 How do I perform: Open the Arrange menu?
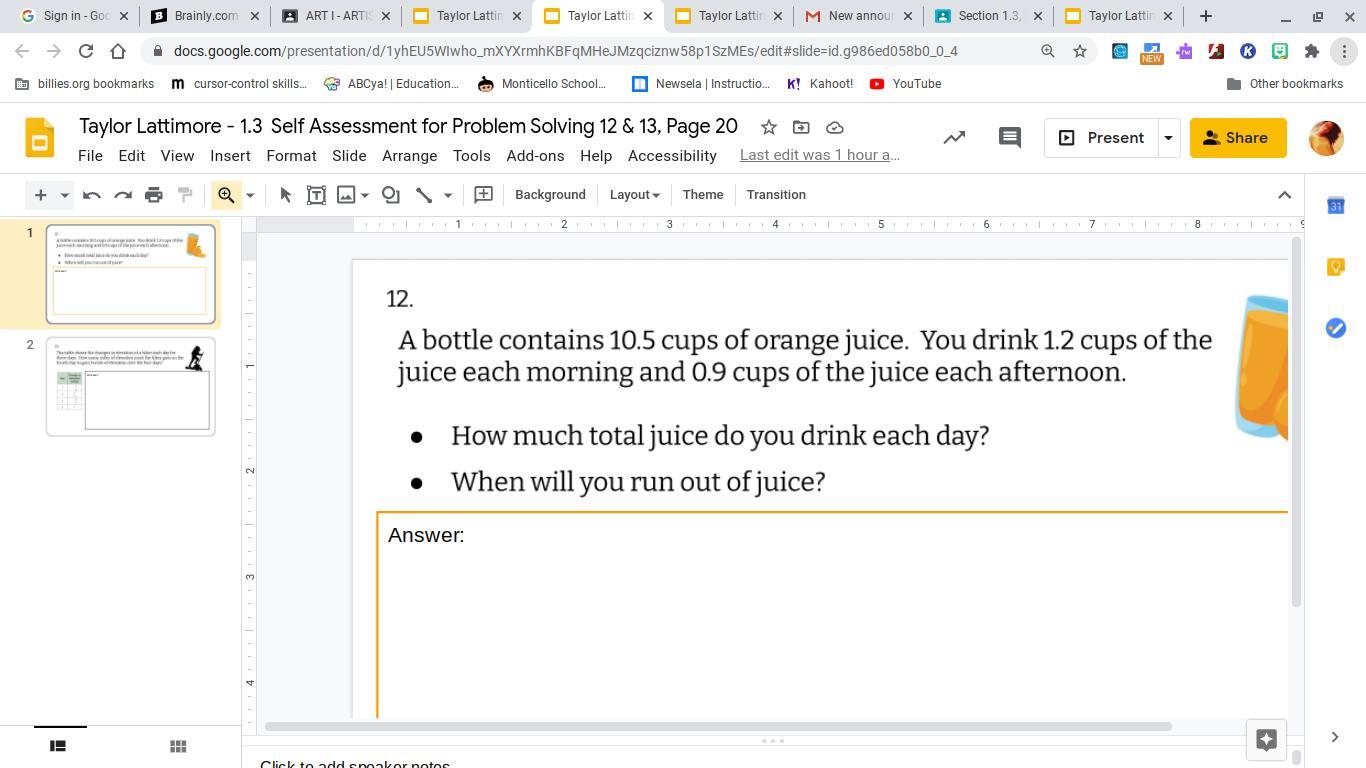tap(409, 156)
